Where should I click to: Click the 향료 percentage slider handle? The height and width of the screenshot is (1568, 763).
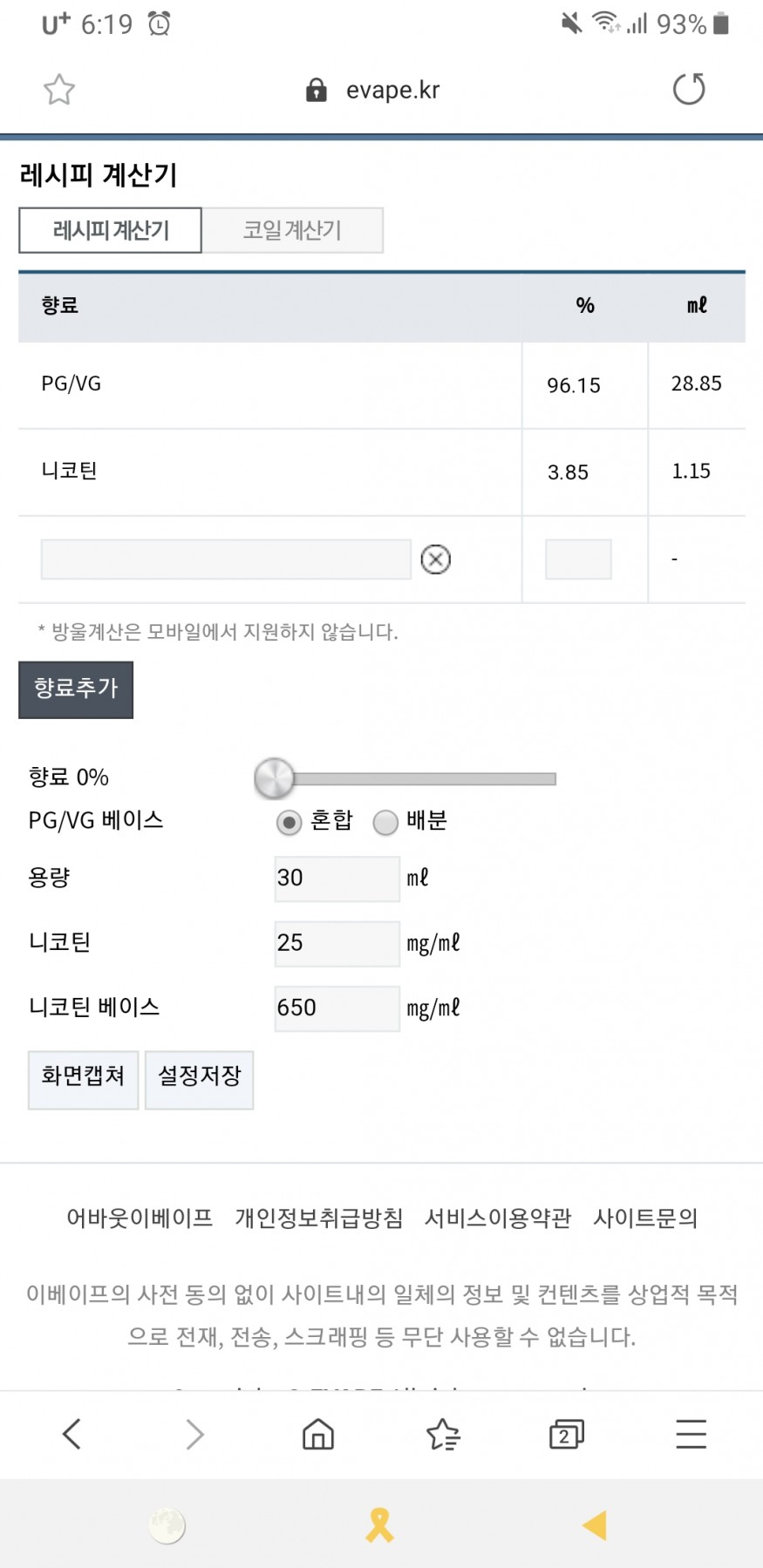(275, 777)
